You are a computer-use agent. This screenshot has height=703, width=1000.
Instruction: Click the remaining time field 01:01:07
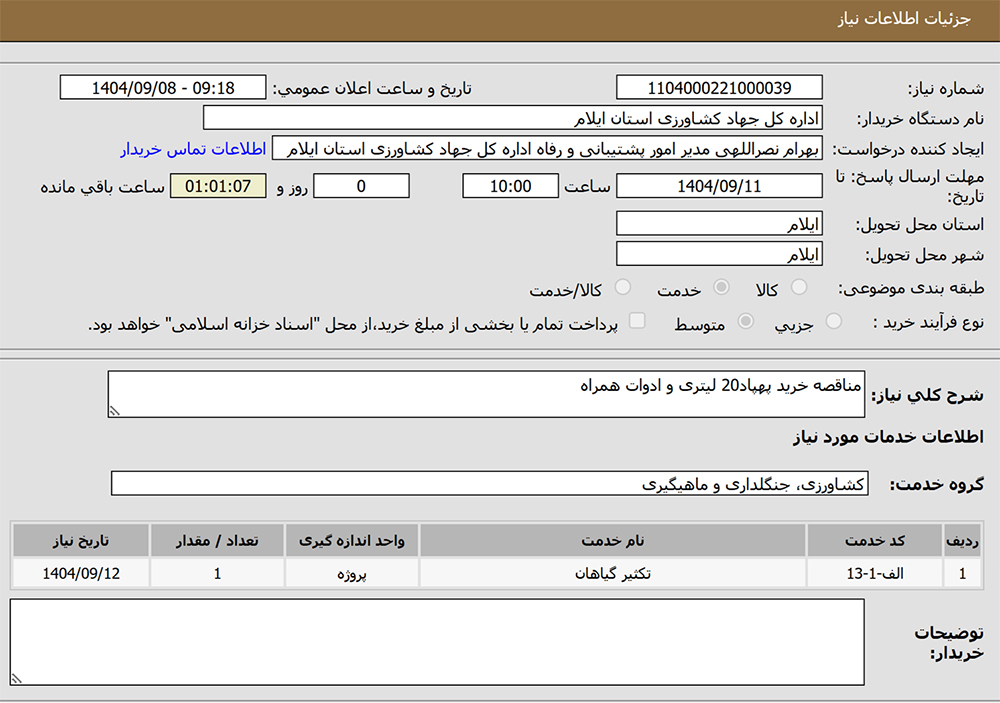click(x=218, y=186)
